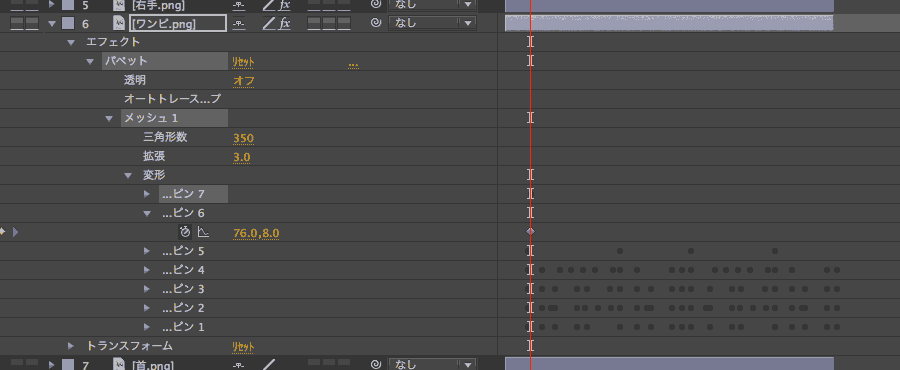The width and height of the screenshot is (900, 370).
Task: Click the quality slash switch on layer 7
Action: [x=269, y=364]
